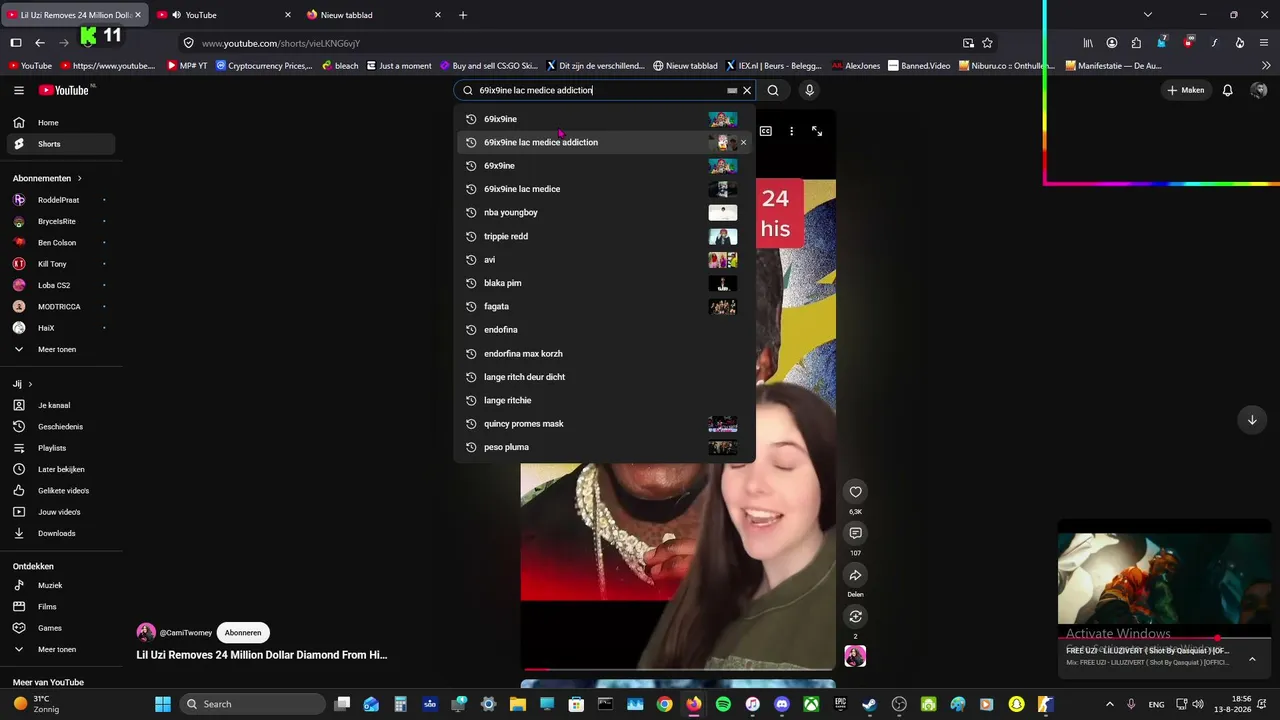This screenshot has width=1280, height=720.
Task: Click the Maken create button
Action: pyautogui.click(x=1186, y=90)
